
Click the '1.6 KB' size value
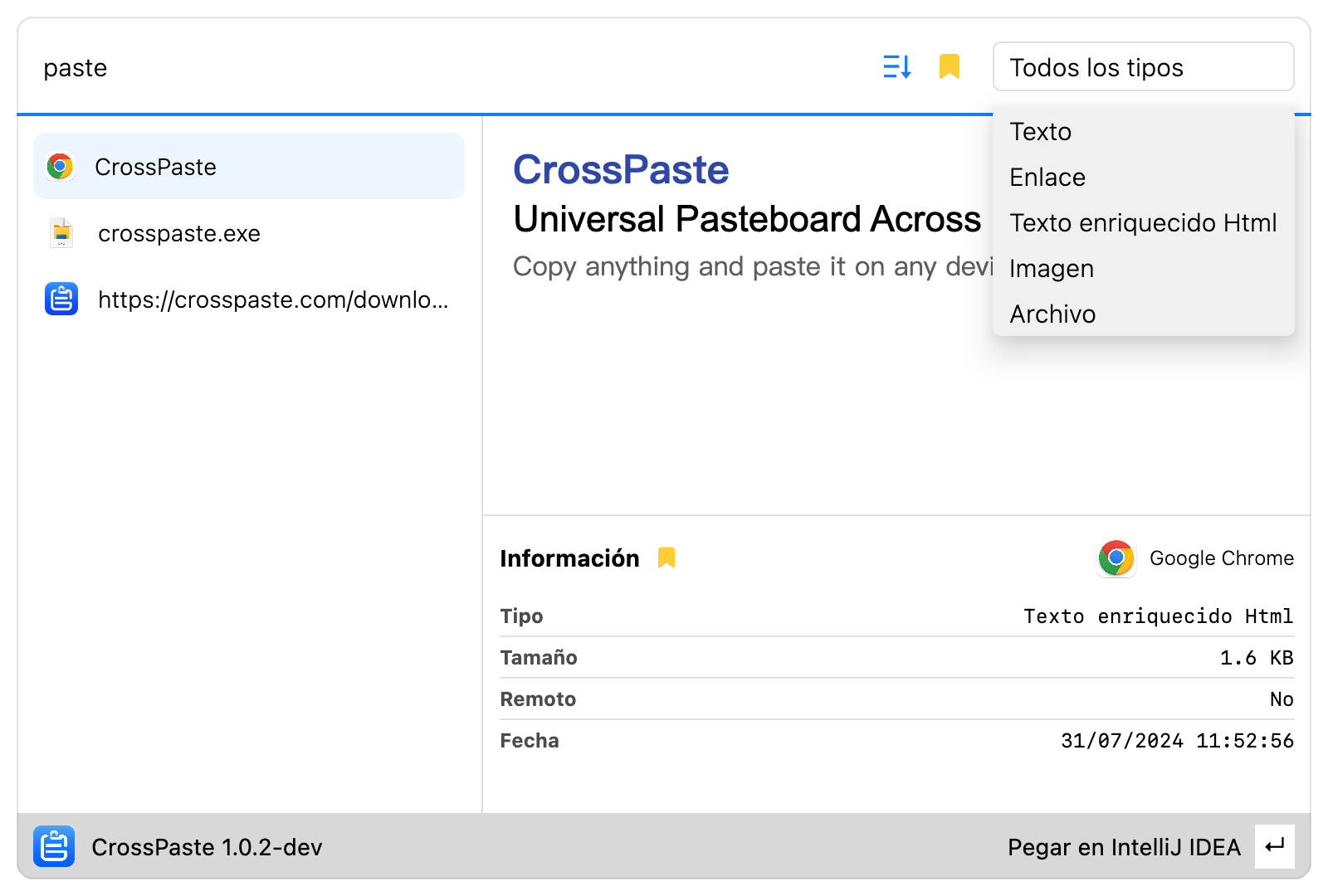pos(1257,658)
